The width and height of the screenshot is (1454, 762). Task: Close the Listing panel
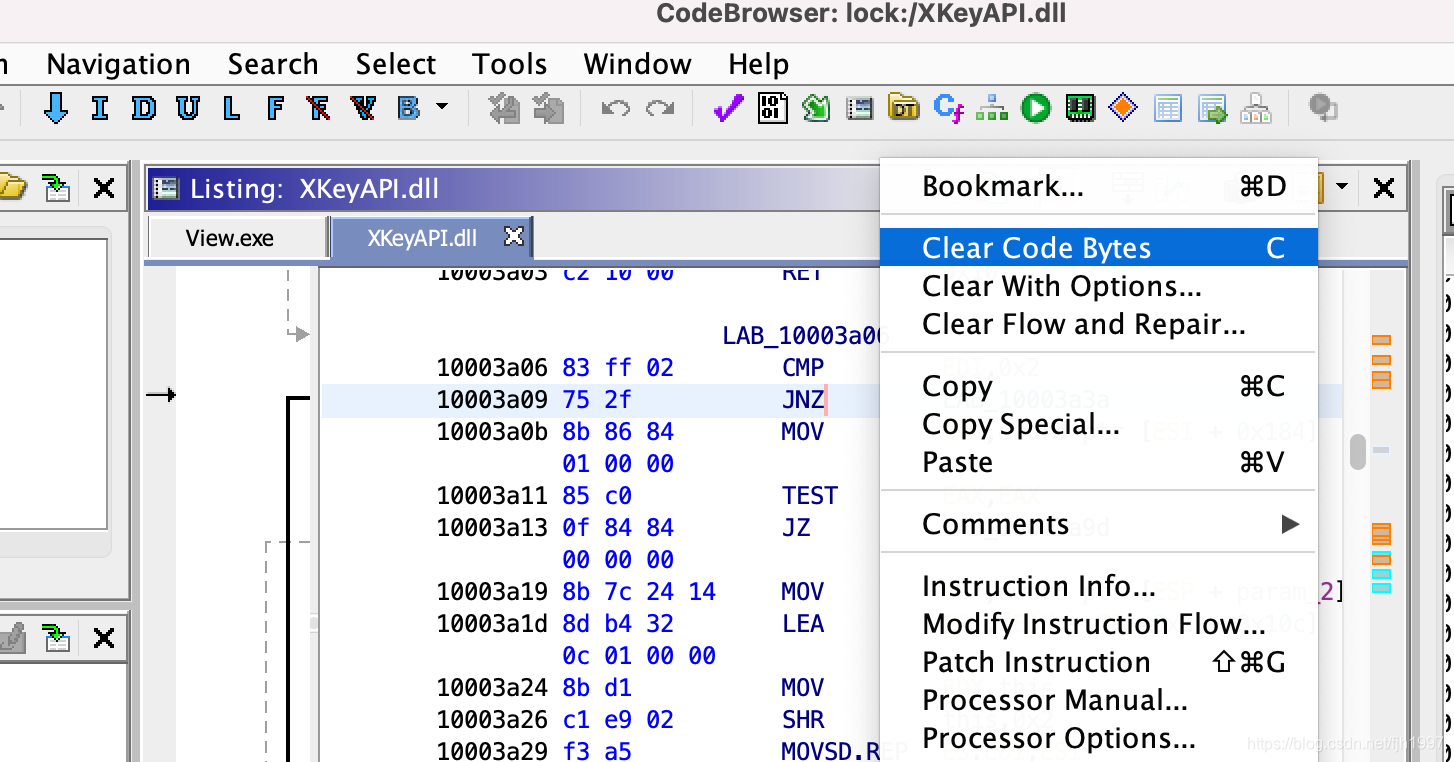pyautogui.click(x=1383, y=188)
